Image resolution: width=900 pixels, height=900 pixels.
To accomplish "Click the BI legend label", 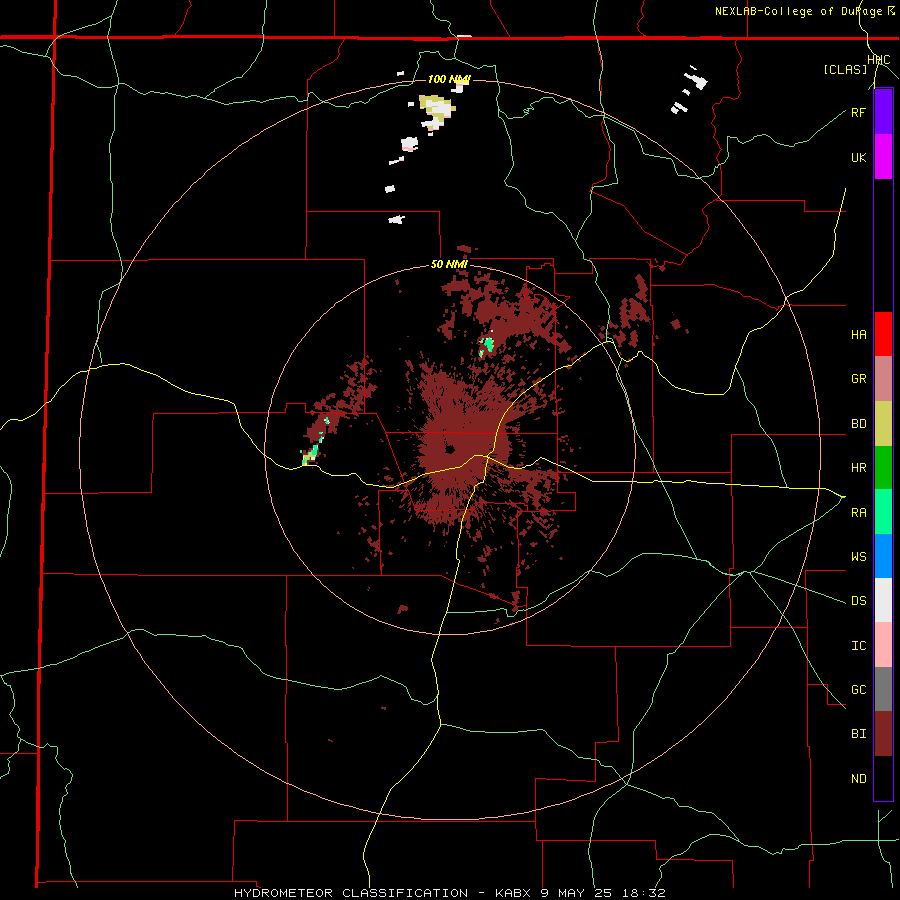I will 859,734.
